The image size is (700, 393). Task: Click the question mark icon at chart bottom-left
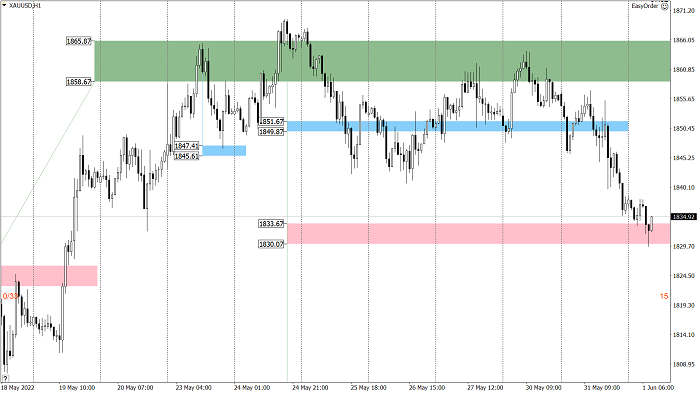tap(5, 379)
